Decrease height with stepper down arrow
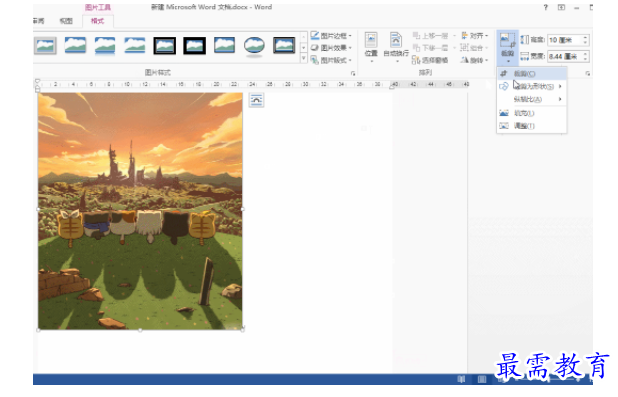Screen dimensions: 618x397 (585, 42)
